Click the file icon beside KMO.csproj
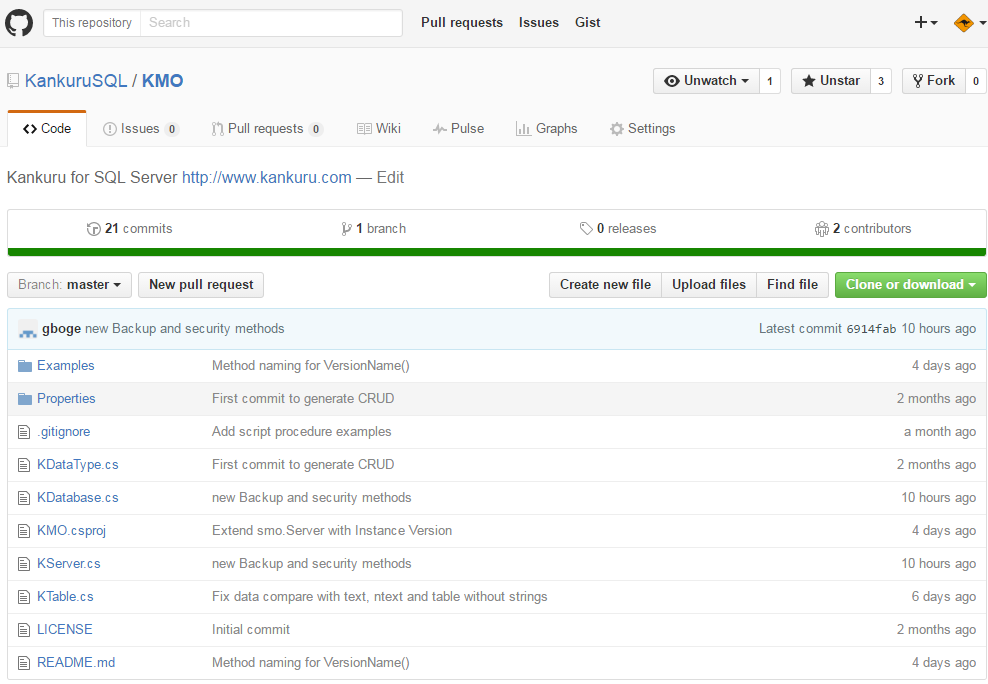 coord(24,531)
